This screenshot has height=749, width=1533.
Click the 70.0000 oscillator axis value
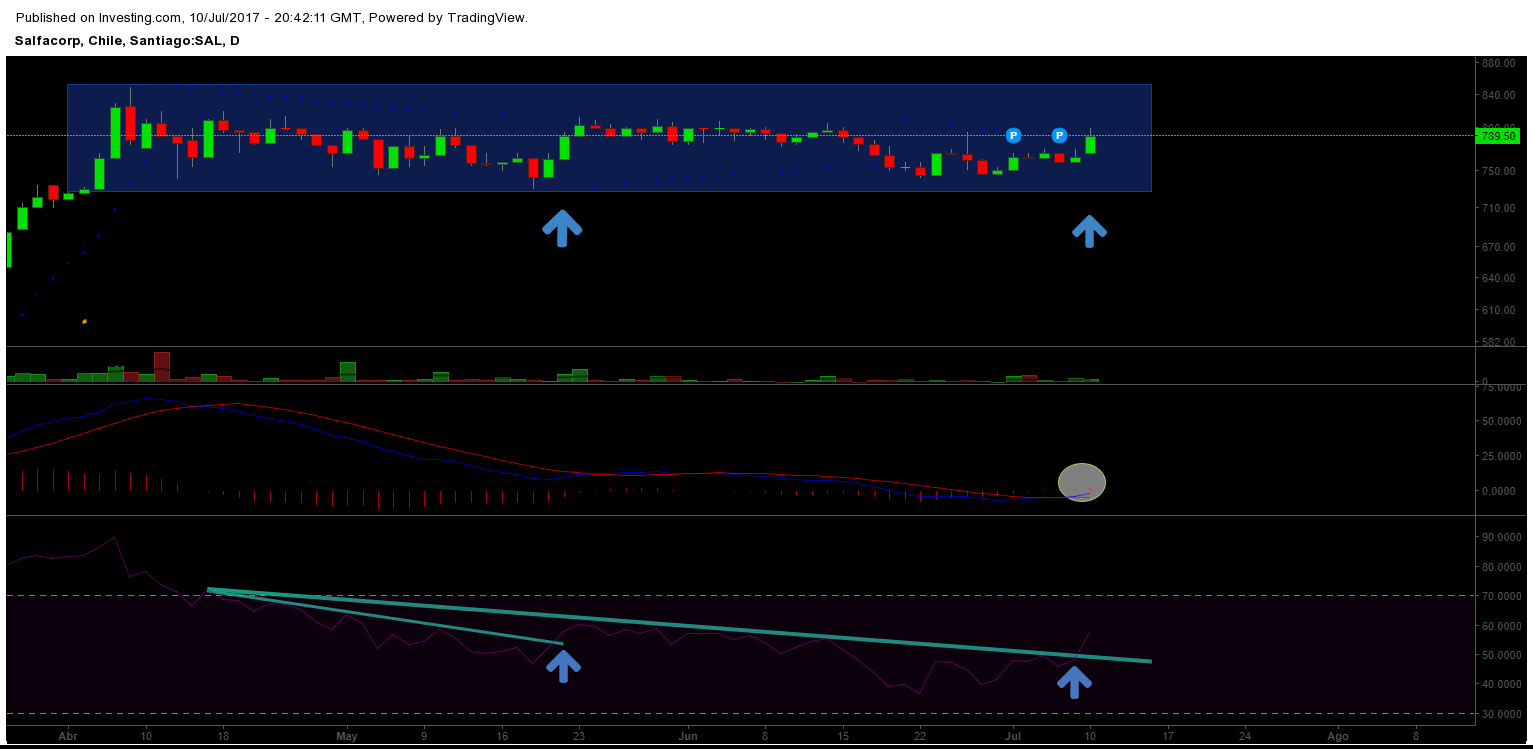[x=1500, y=597]
